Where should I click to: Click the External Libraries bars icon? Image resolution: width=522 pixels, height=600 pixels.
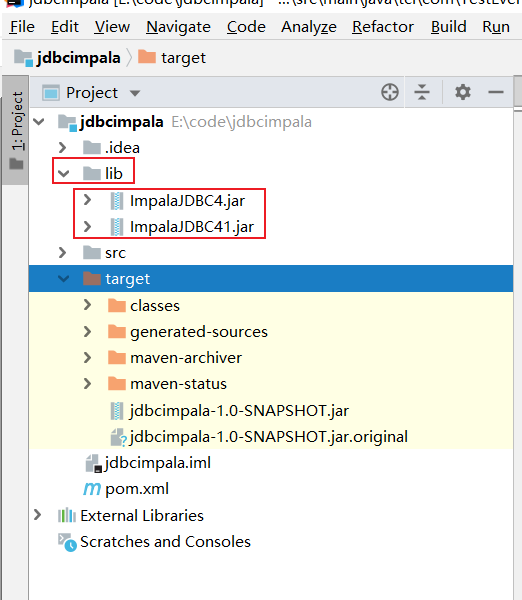(67, 515)
